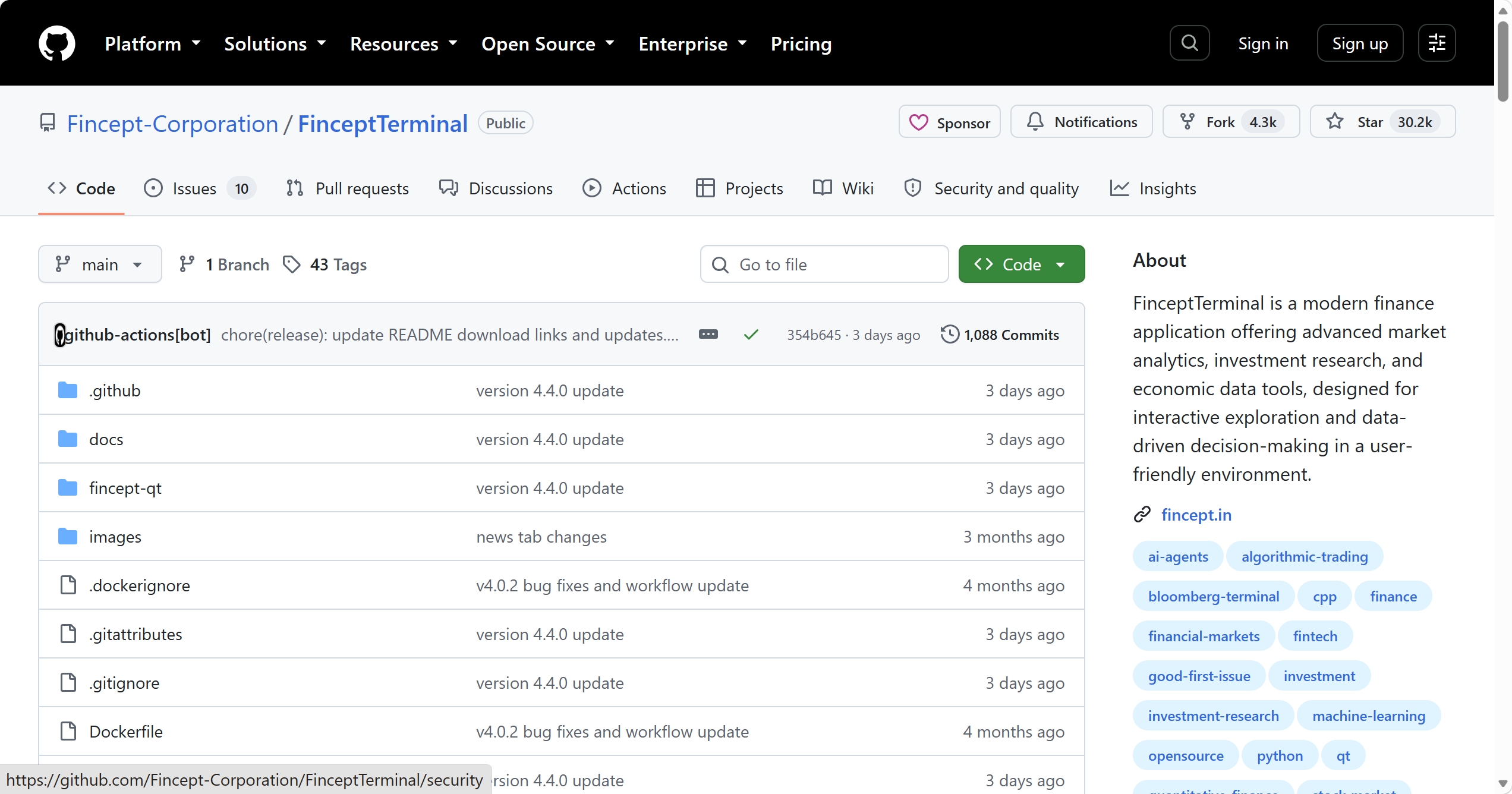Open the .gitignore file

pyautogui.click(x=124, y=683)
